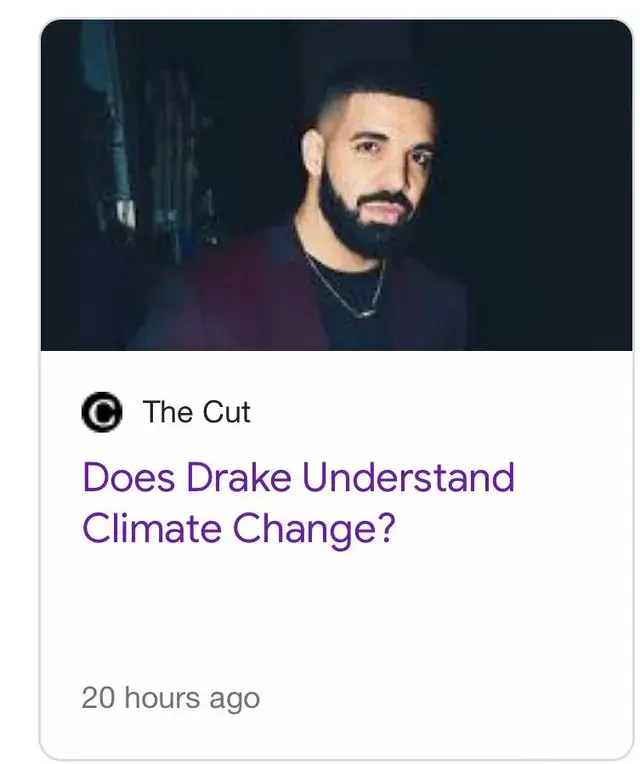Click the word 'Understand' in the headline

pos(409,477)
